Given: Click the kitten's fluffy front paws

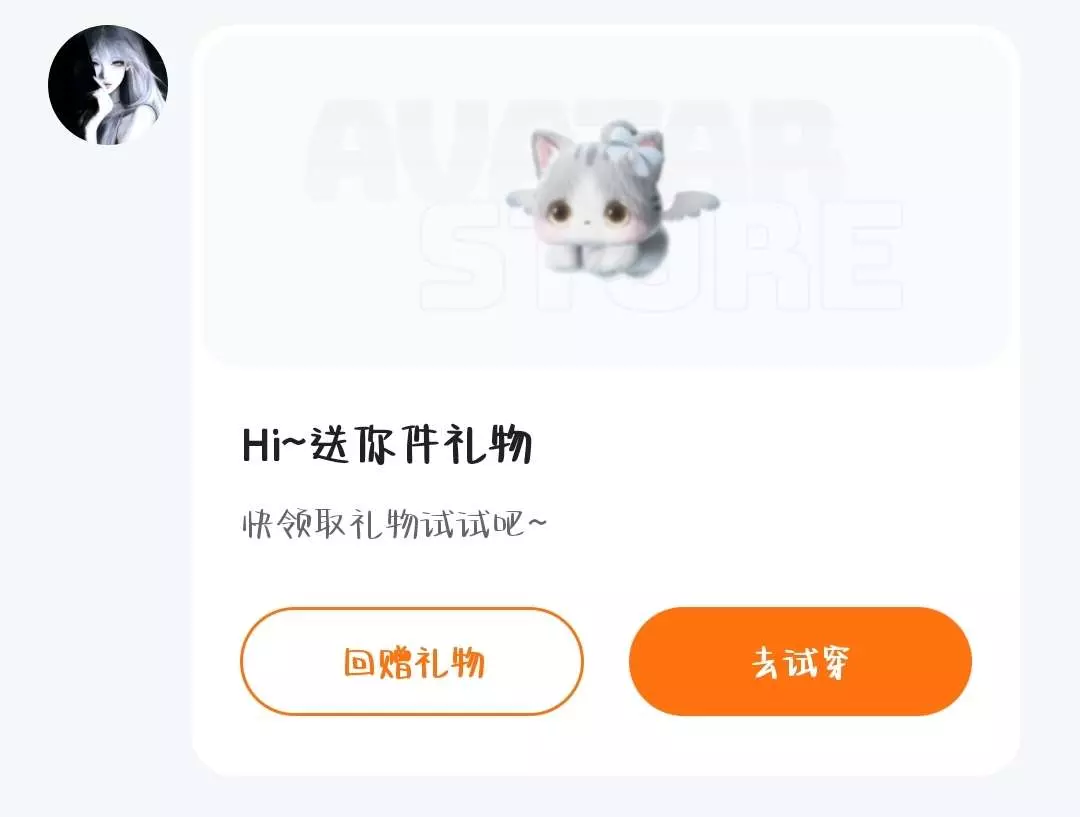Looking at the screenshot, I should [590, 258].
